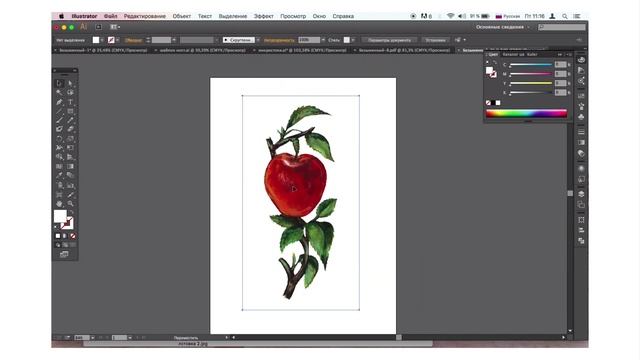
Task: Click the Установки button
Action: click(x=435, y=40)
